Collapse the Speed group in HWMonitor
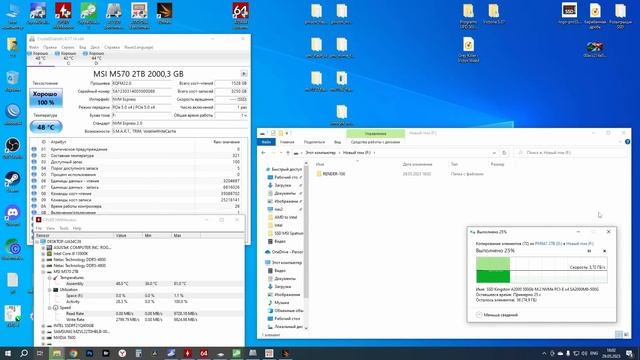The width and height of the screenshot is (640, 360). 49,307
